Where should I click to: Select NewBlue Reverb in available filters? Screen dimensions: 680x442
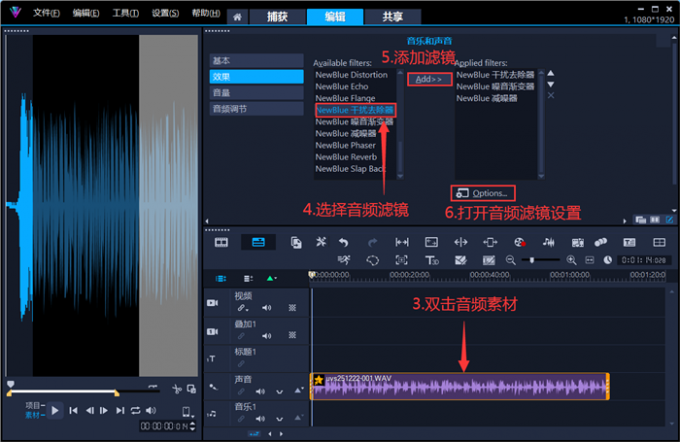click(346, 157)
